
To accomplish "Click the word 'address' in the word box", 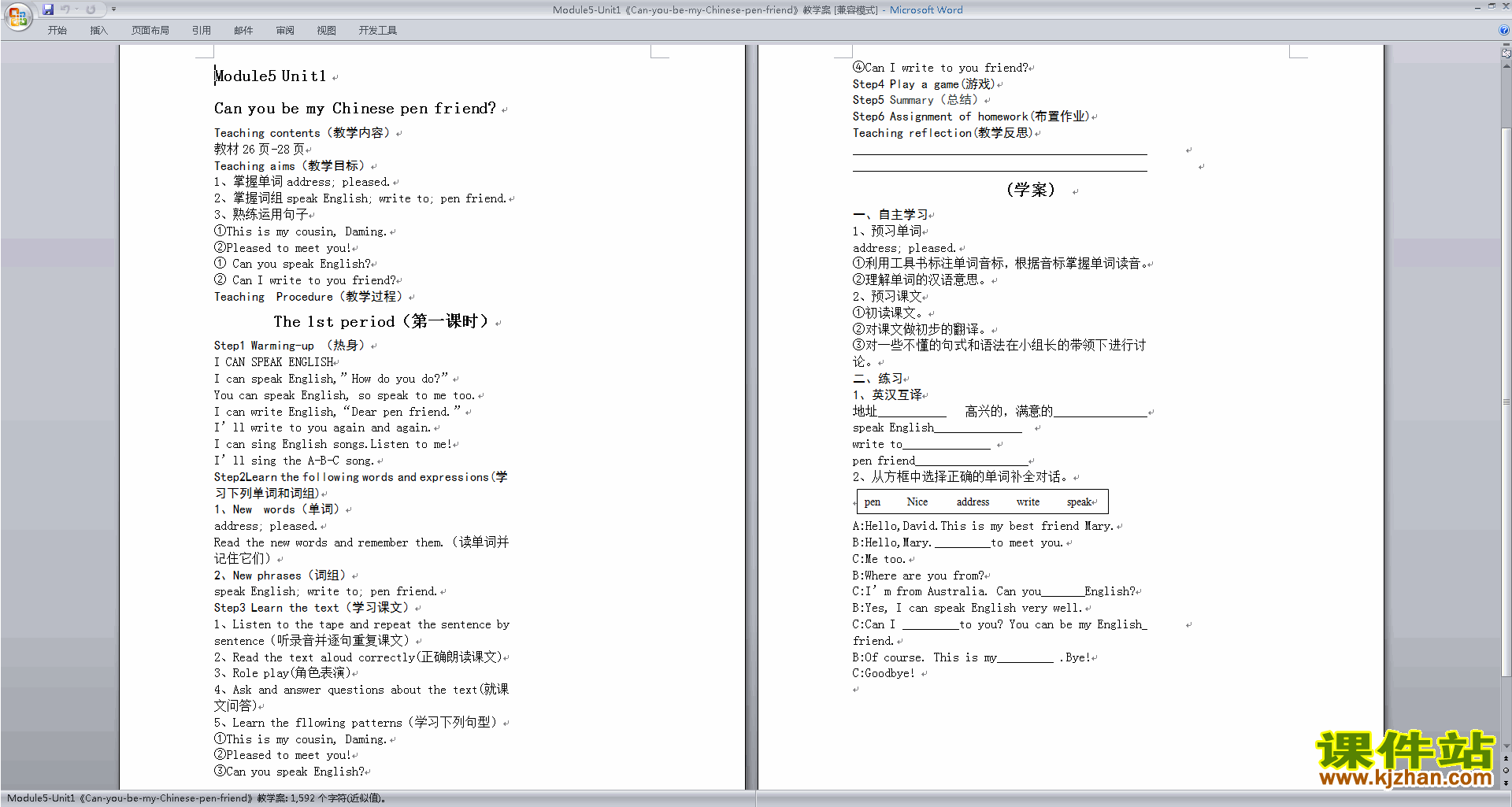I will 973,502.
